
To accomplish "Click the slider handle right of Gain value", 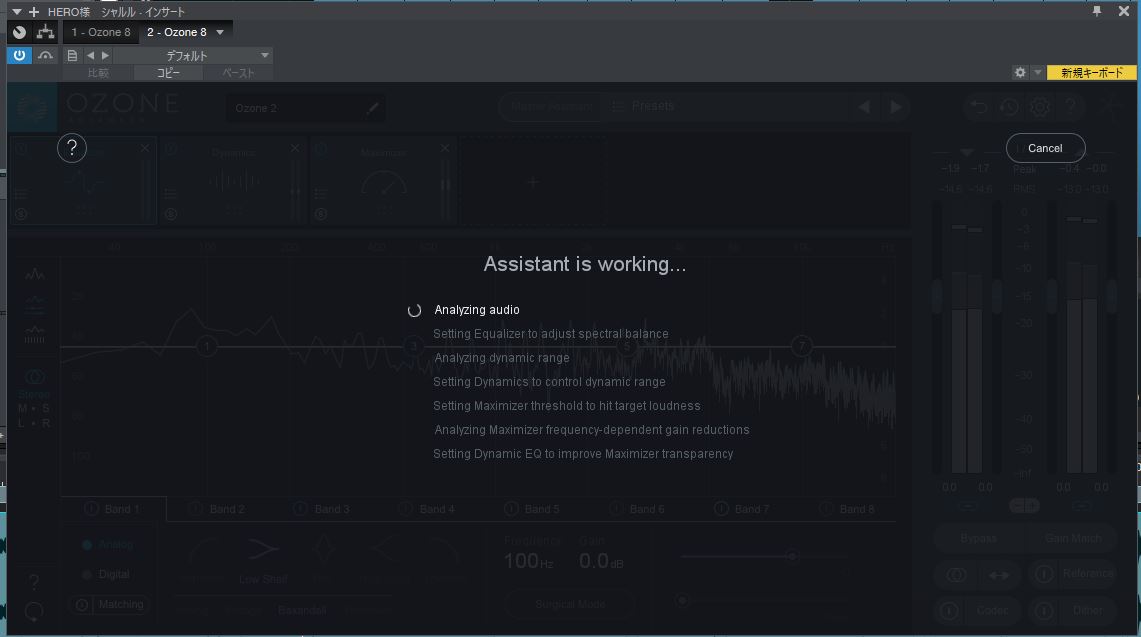I will [x=792, y=556].
